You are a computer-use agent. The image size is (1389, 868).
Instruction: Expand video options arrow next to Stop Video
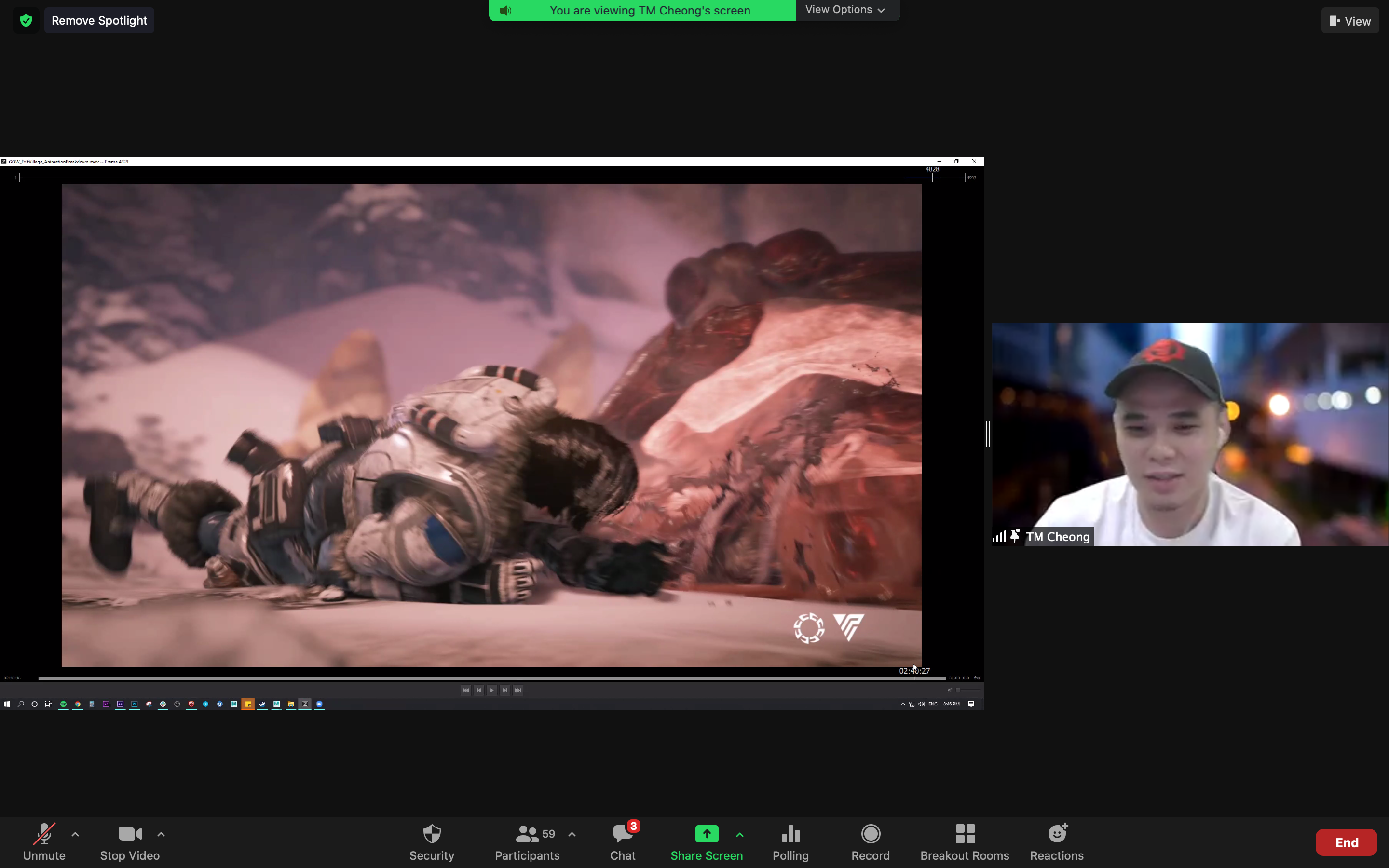(161, 834)
